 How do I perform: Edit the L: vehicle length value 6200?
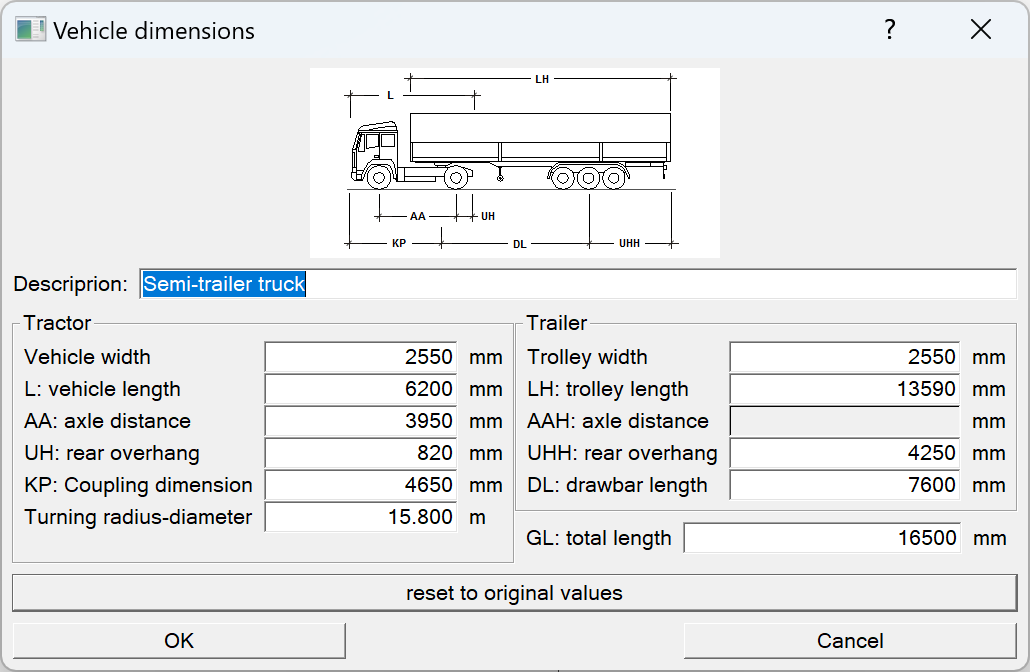[x=359, y=389]
